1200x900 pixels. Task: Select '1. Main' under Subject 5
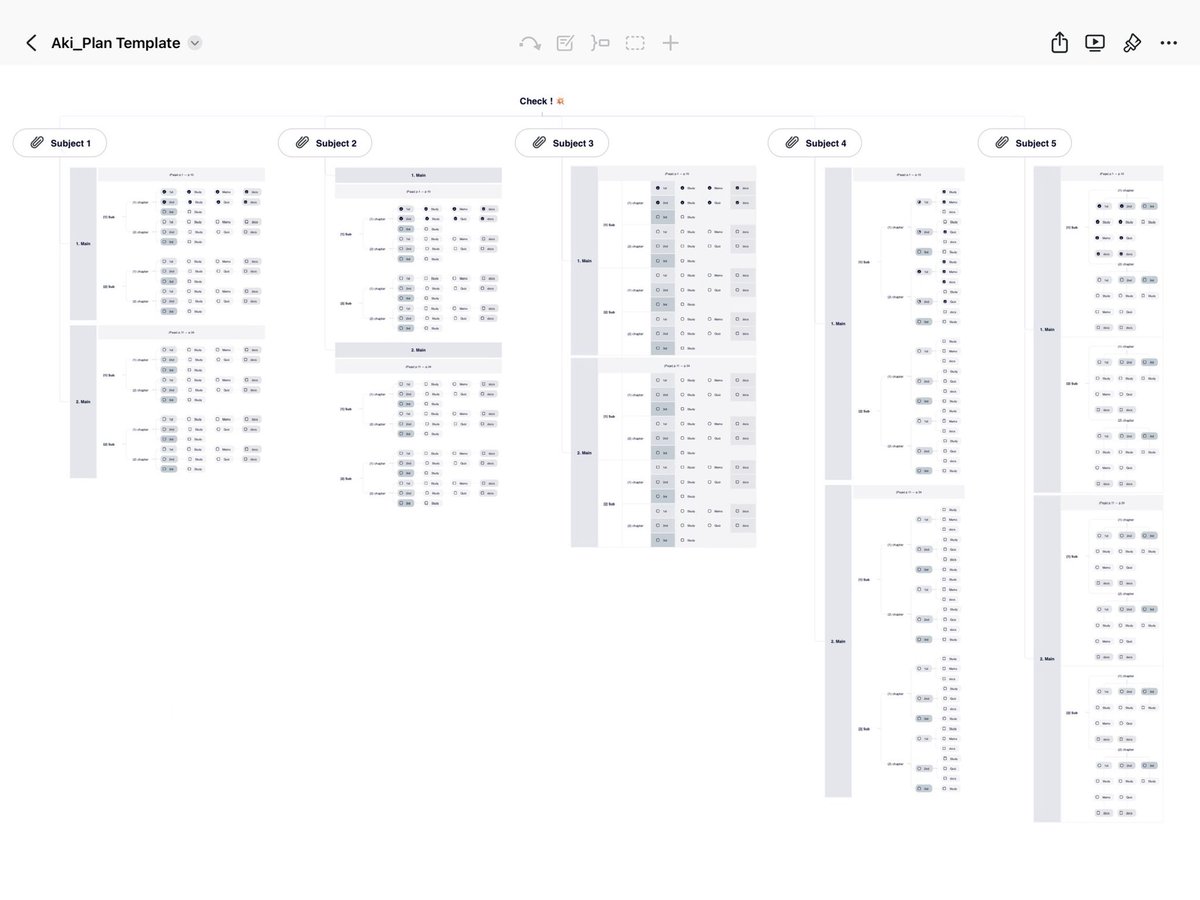pos(1047,329)
